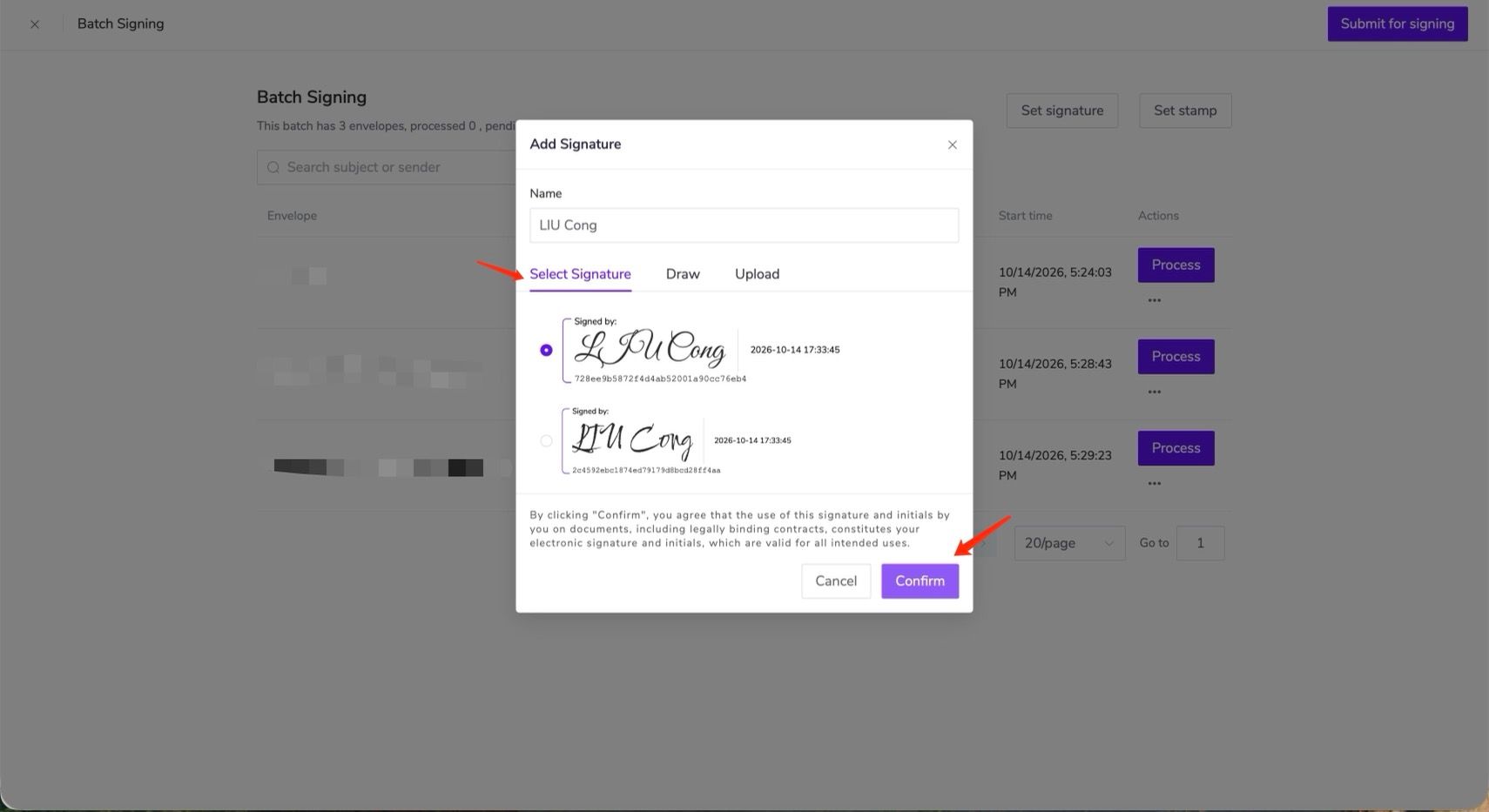Image resolution: width=1489 pixels, height=812 pixels.
Task: Click the Go to page number field
Action: pos(1200,543)
